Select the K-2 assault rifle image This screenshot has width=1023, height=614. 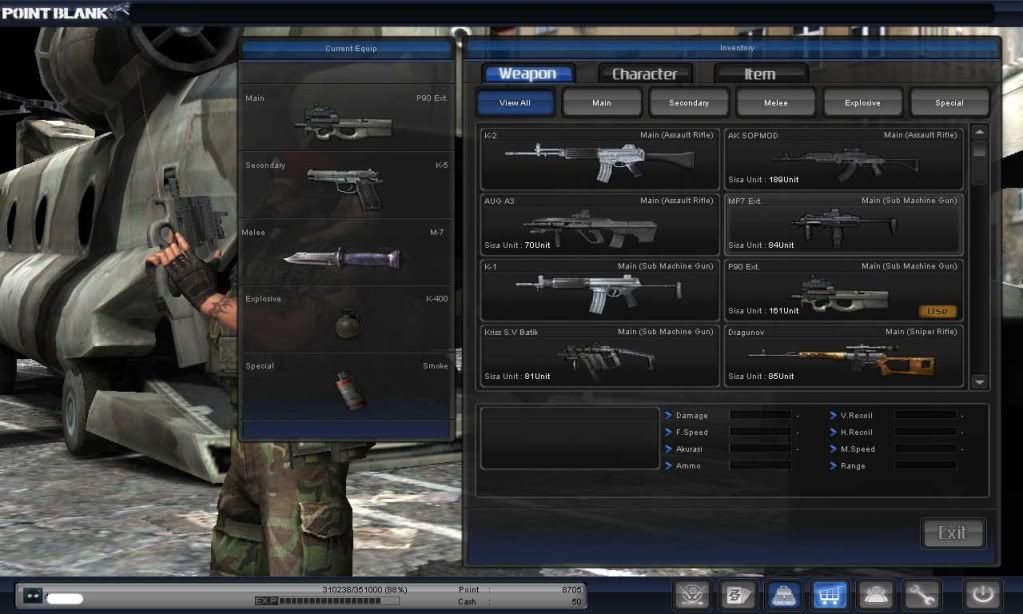click(x=599, y=161)
